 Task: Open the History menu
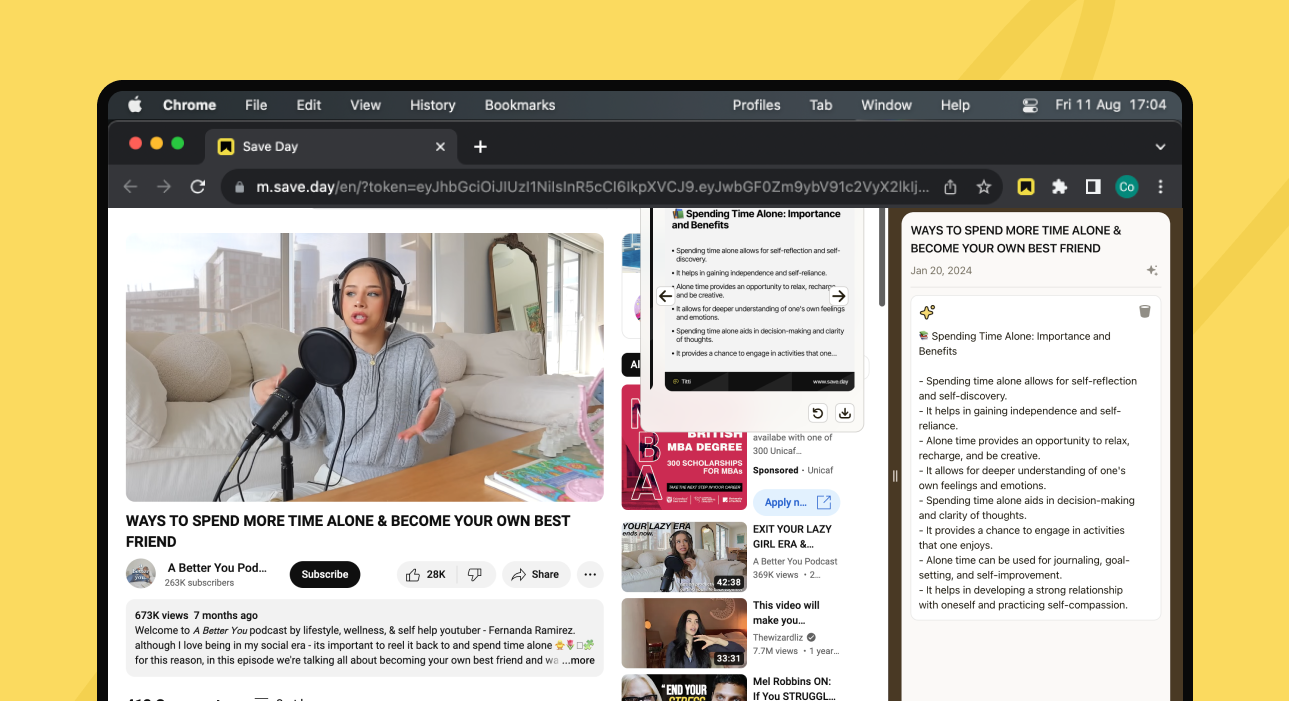432,105
